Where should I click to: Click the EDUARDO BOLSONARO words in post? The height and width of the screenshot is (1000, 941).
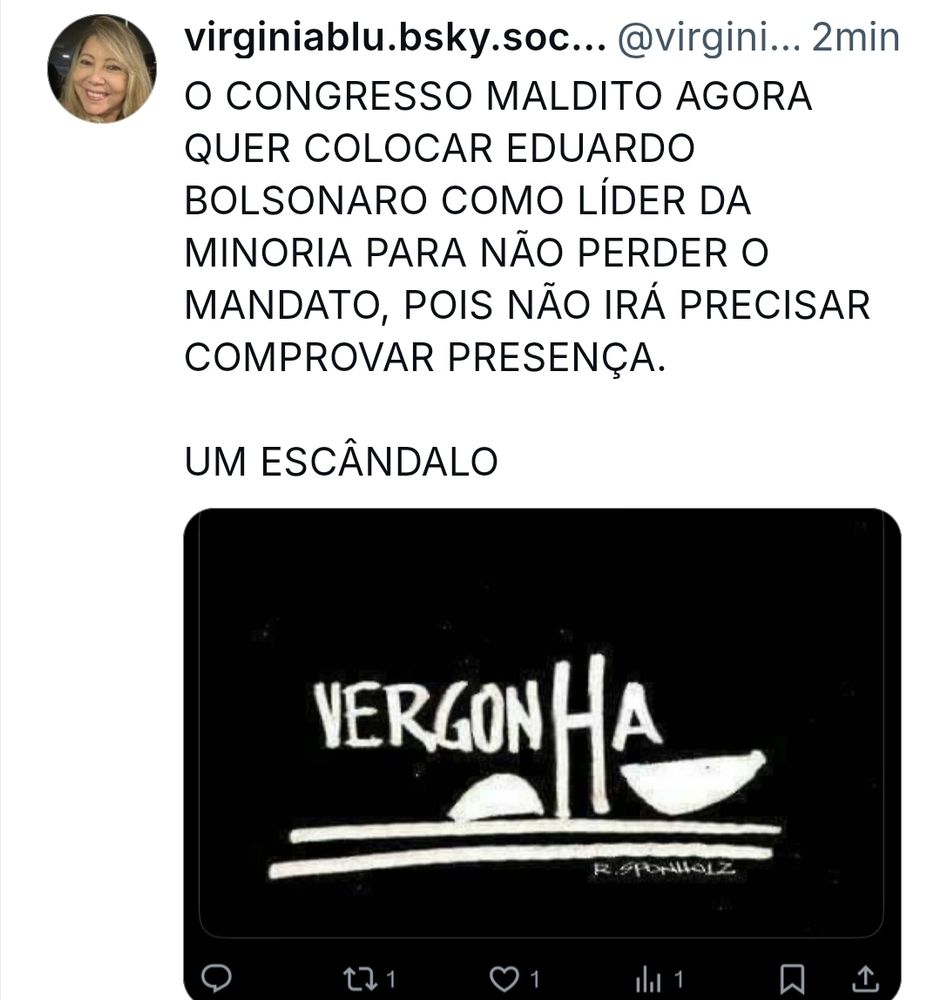coord(440,174)
